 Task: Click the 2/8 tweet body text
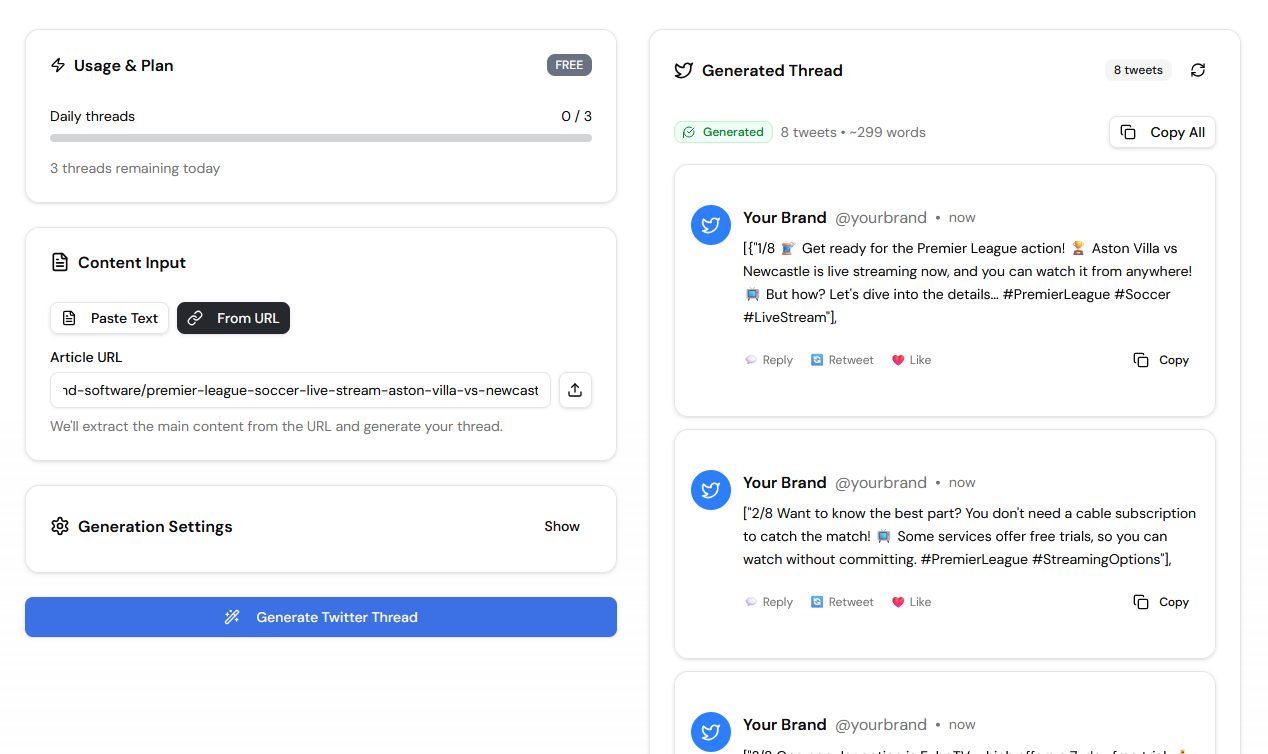[969, 536]
